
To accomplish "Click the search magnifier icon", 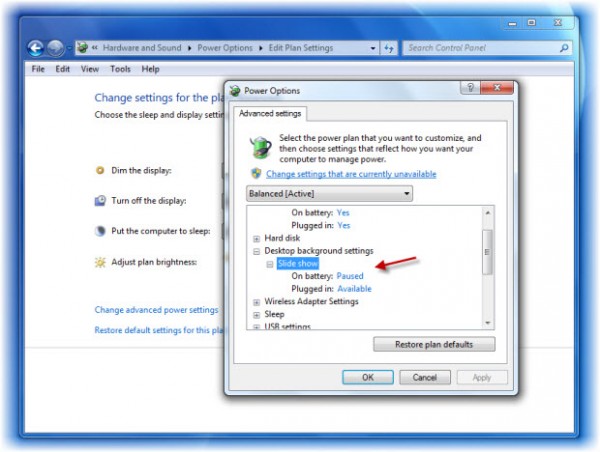I will click(x=564, y=48).
